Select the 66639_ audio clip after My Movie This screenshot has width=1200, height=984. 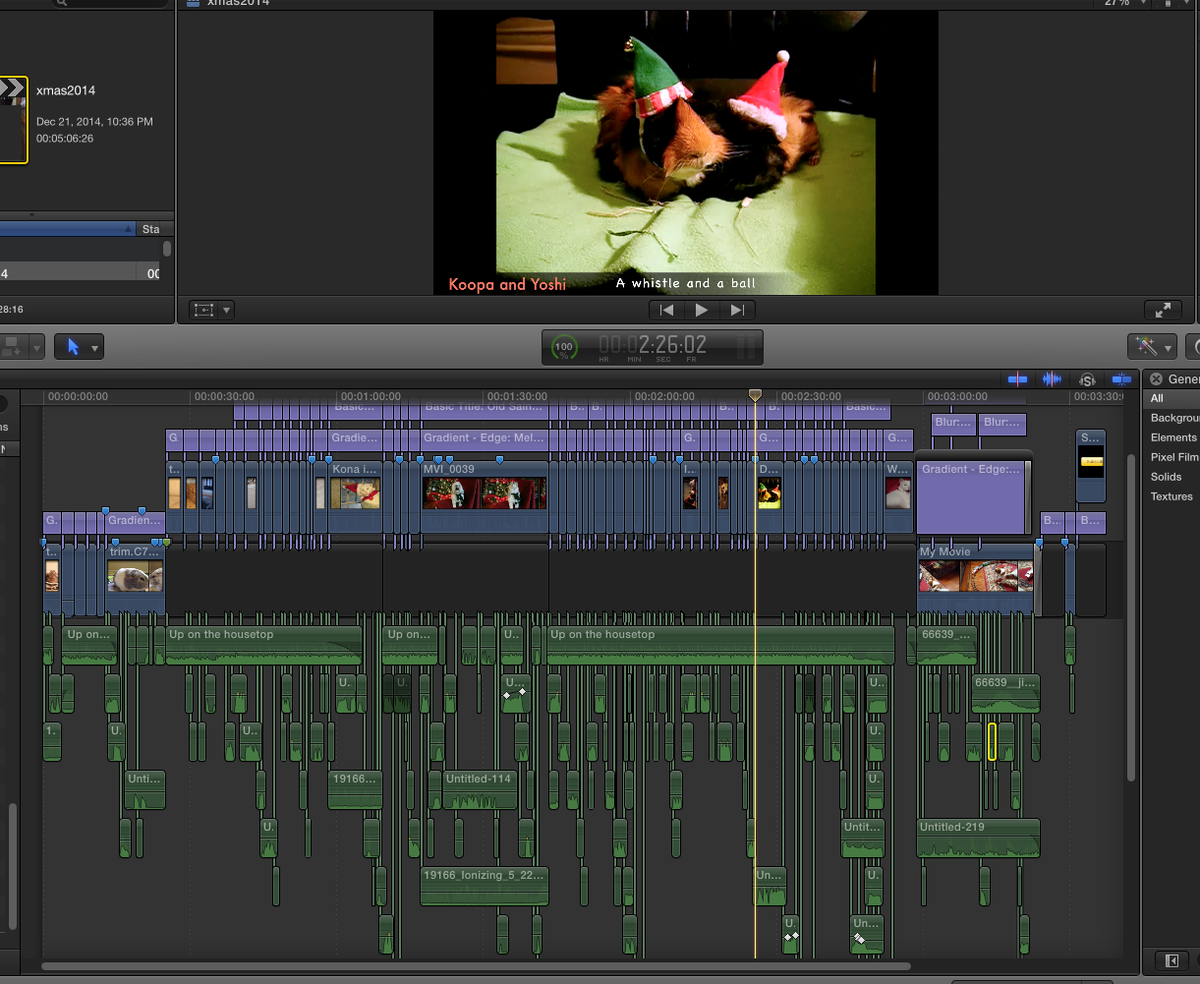coord(947,645)
